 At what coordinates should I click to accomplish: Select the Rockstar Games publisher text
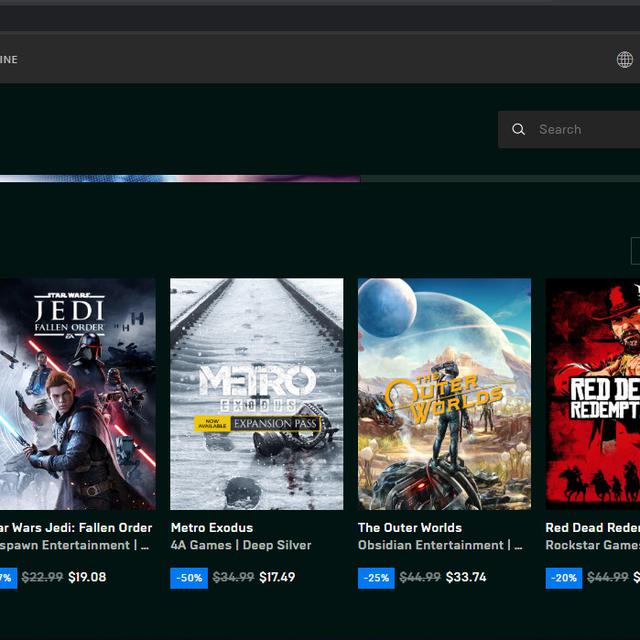[x=593, y=545]
